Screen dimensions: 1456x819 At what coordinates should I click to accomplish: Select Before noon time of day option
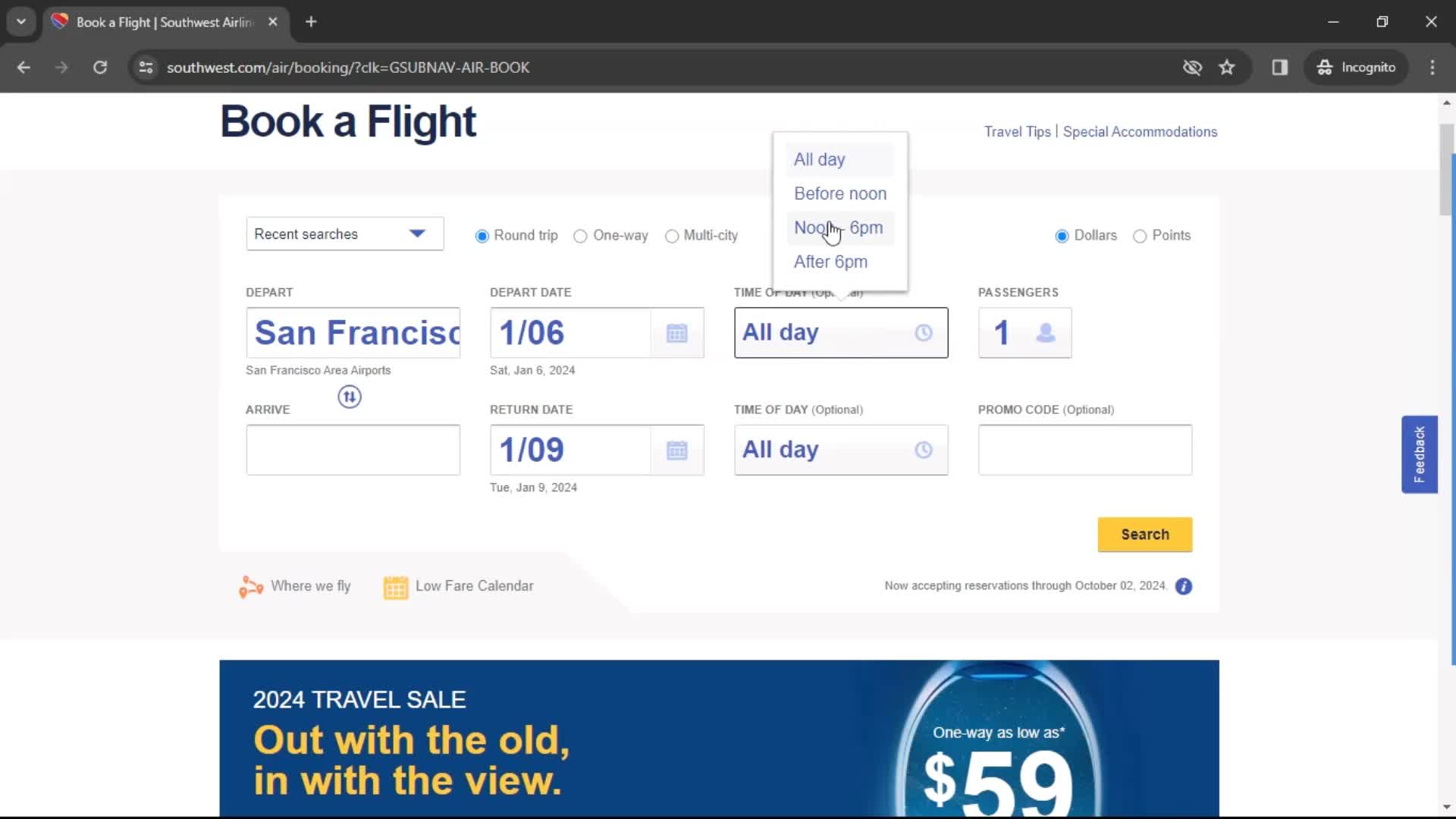840,193
